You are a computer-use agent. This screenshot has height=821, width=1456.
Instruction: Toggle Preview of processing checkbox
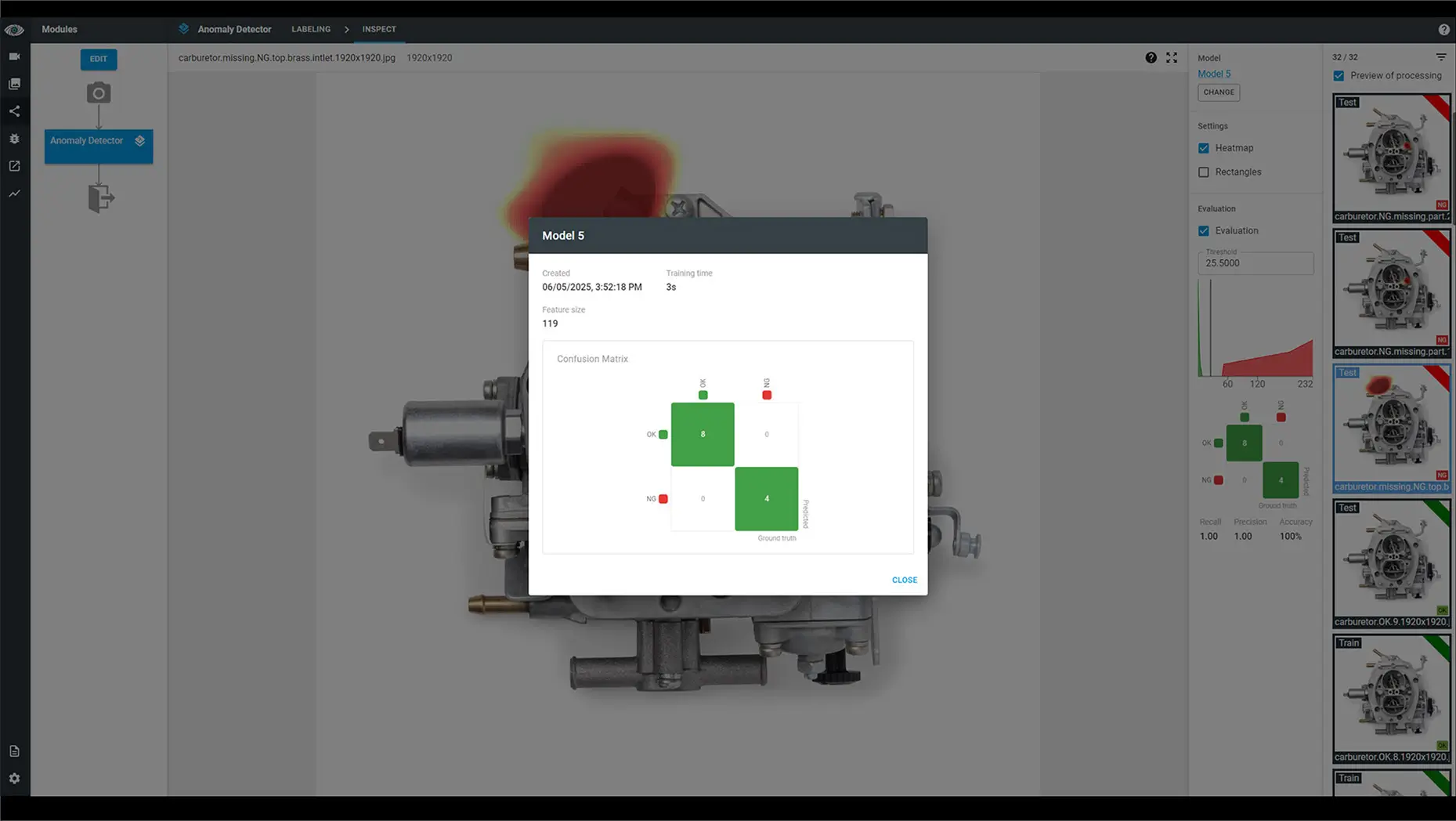pyautogui.click(x=1339, y=76)
